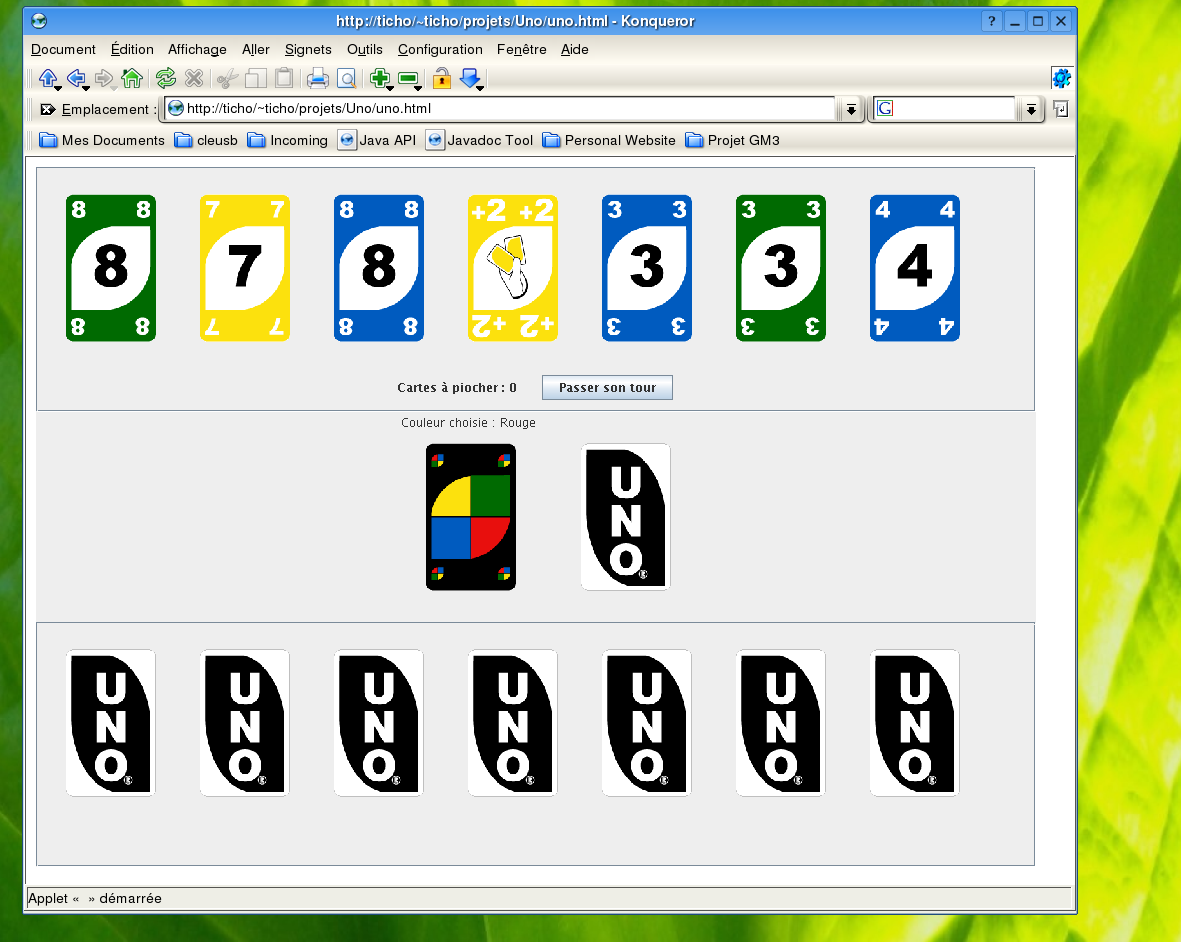Viewport: 1181px width, 942px height.
Task: Open the Javadoc Tool bookmark
Action: [480, 140]
